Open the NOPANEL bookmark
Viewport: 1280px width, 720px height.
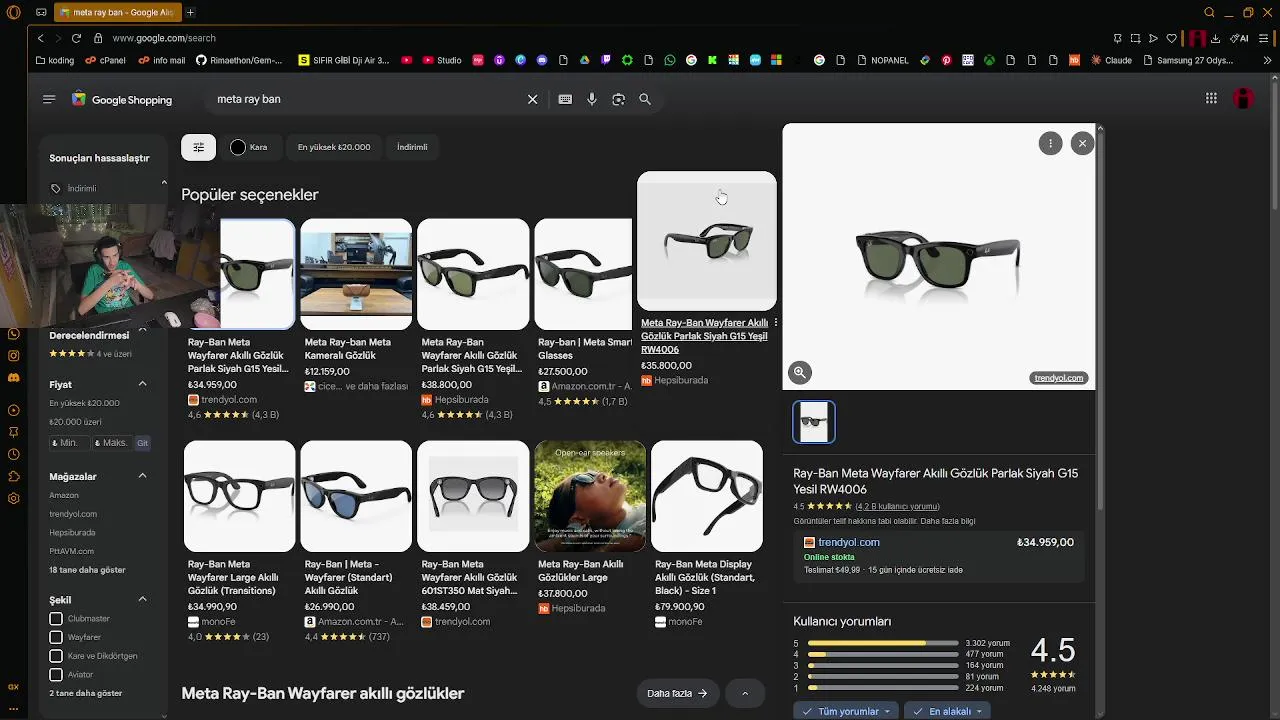click(x=882, y=60)
